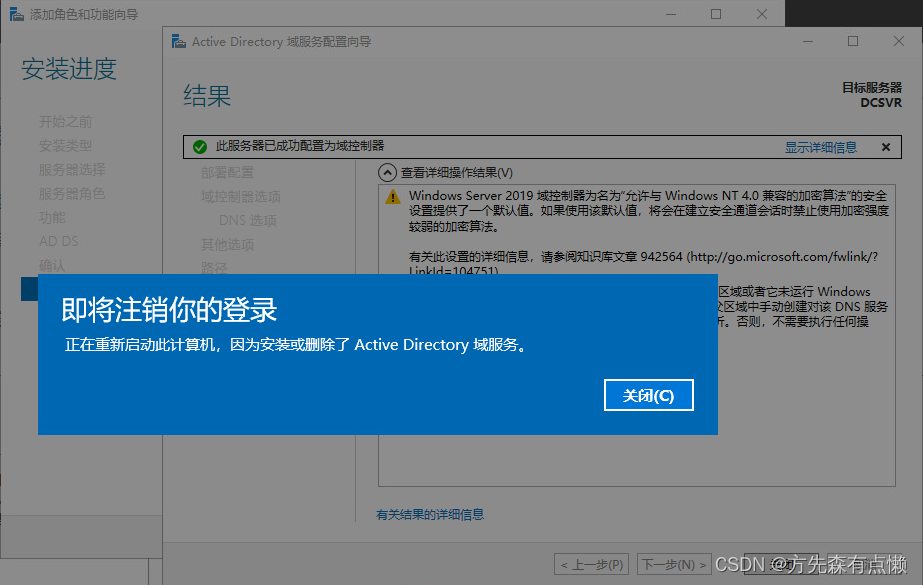Image resolution: width=923 pixels, height=585 pixels.
Task: Select 安装类型 in Add Roles wizard
Action: tap(65, 145)
